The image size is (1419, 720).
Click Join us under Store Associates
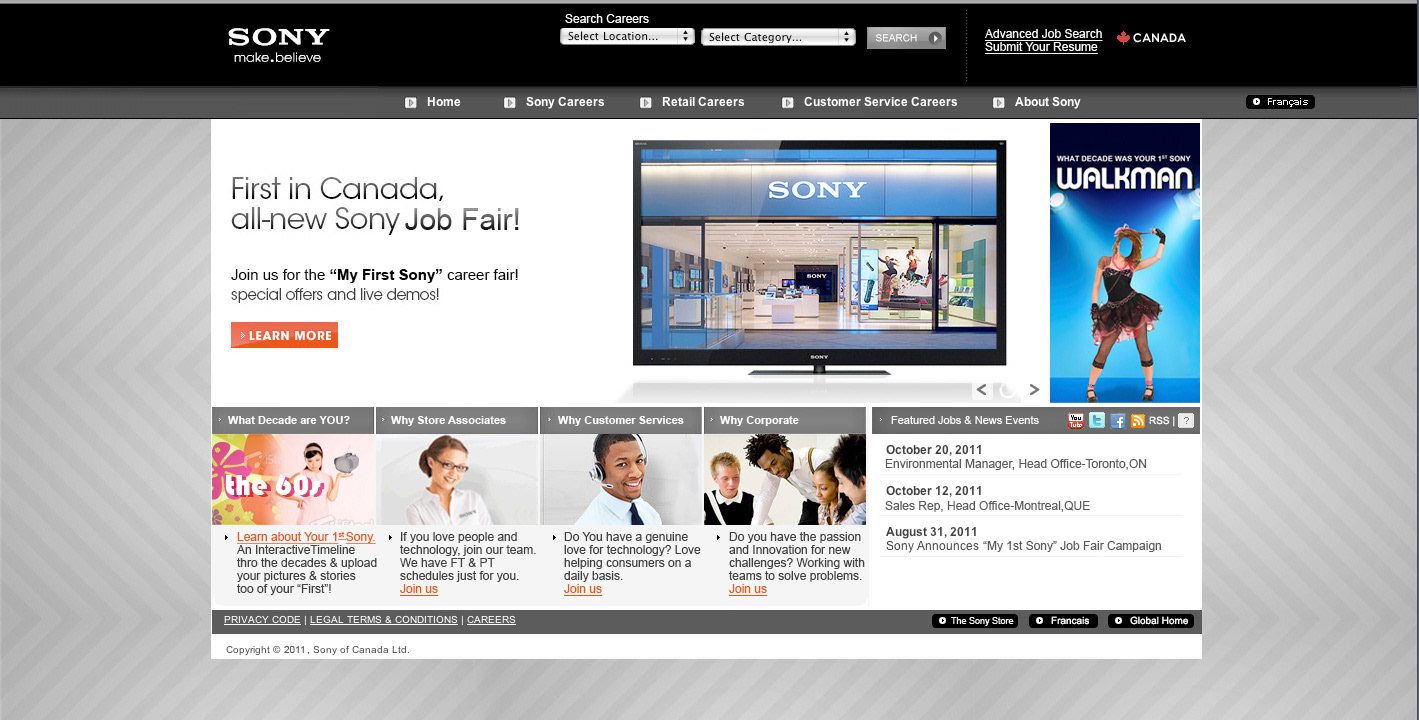[x=419, y=589]
